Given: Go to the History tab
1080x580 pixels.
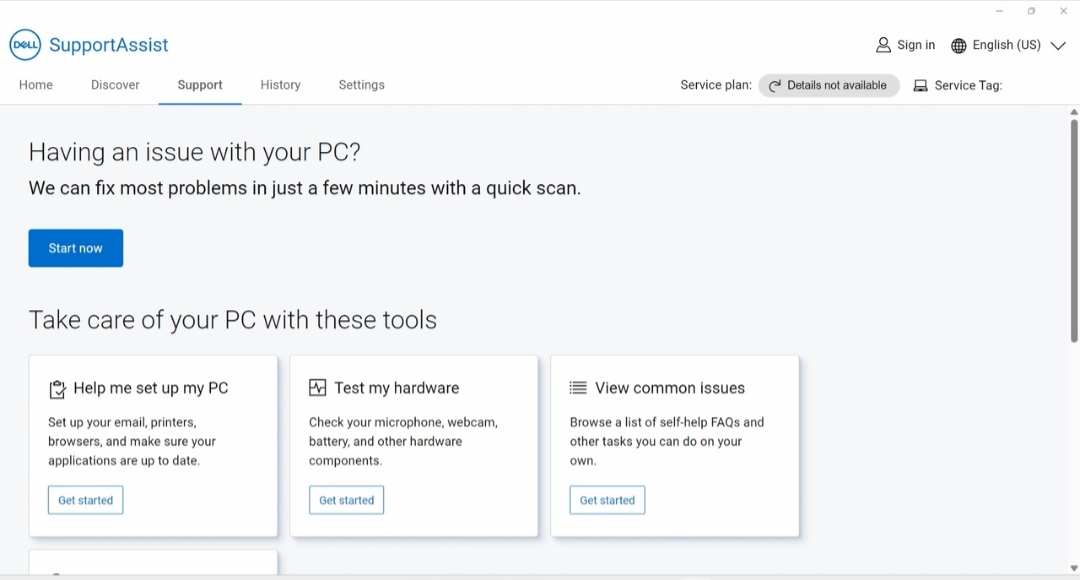Looking at the screenshot, I should click(x=280, y=85).
